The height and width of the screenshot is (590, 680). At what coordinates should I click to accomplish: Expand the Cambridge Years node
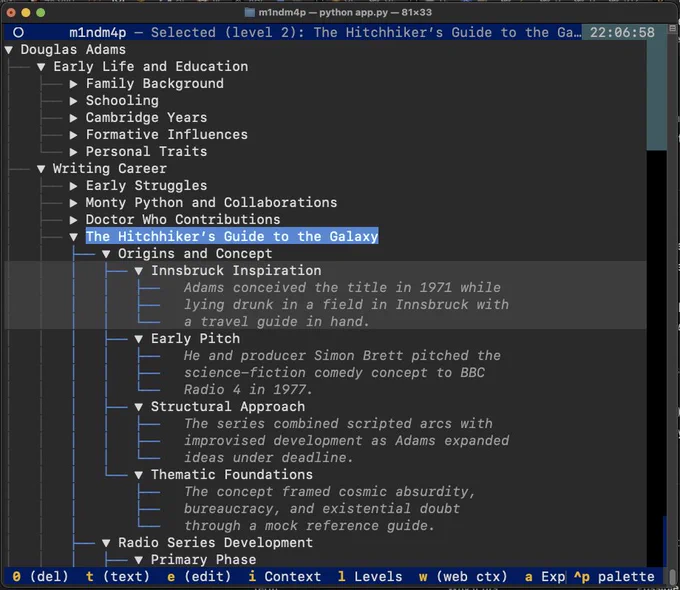tap(74, 117)
